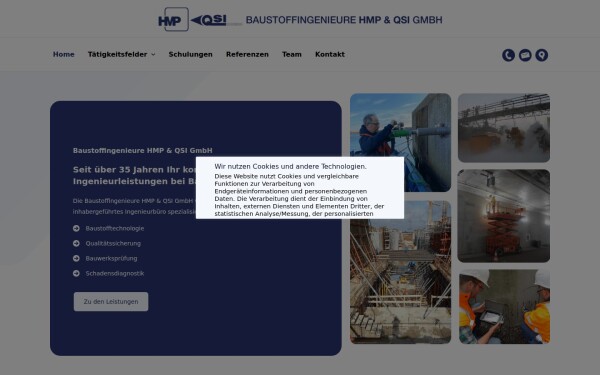Open the tunnel scissor lift photo
This screenshot has width=600, height=375.
click(504, 216)
